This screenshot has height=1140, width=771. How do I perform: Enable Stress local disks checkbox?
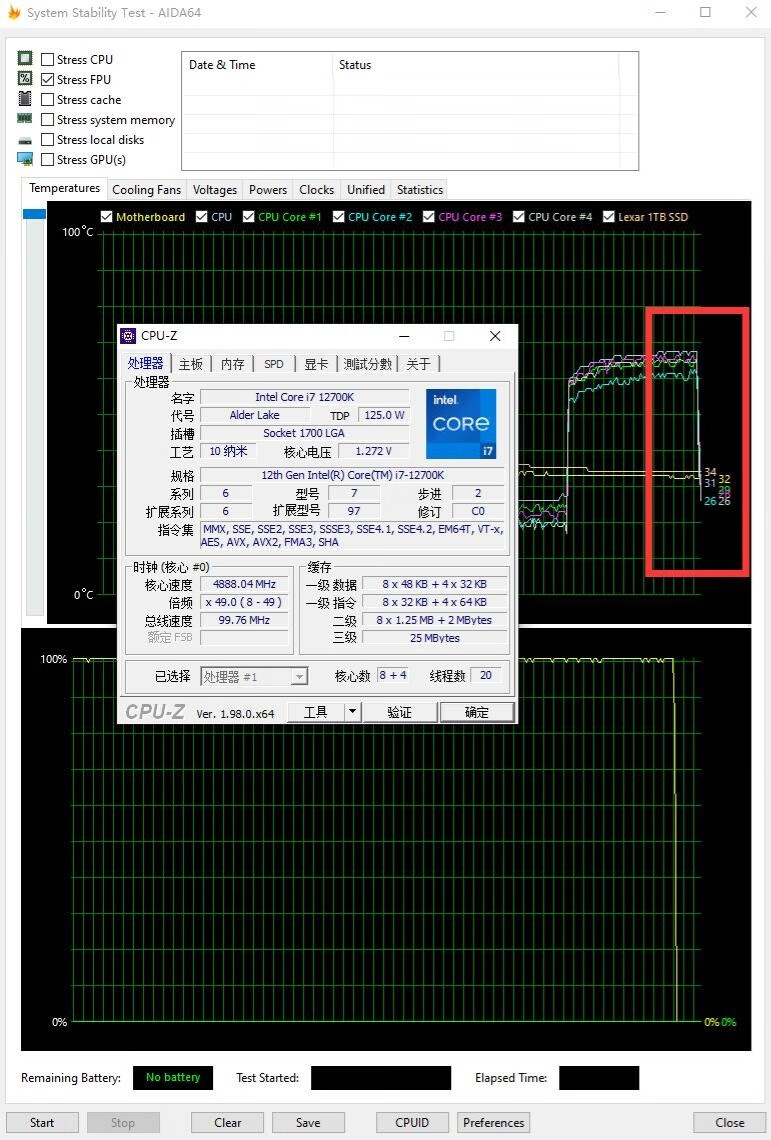(x=47, y=140)
